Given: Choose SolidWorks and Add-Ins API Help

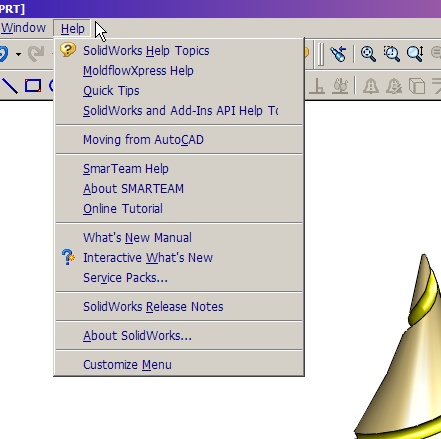Looking at the screenshot, I should coord(180,111).
